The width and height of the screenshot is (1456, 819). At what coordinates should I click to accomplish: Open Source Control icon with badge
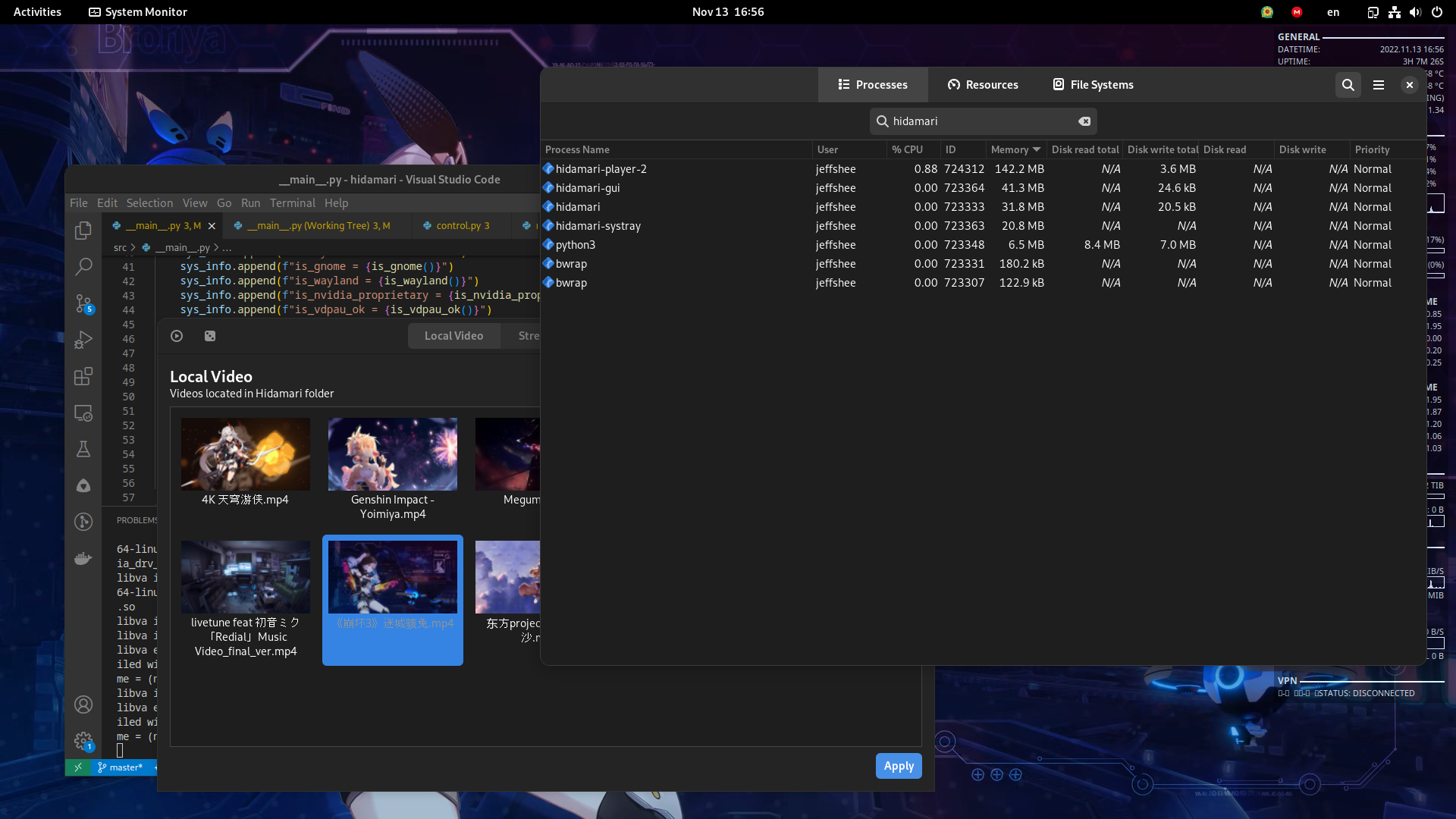[83, 303]
